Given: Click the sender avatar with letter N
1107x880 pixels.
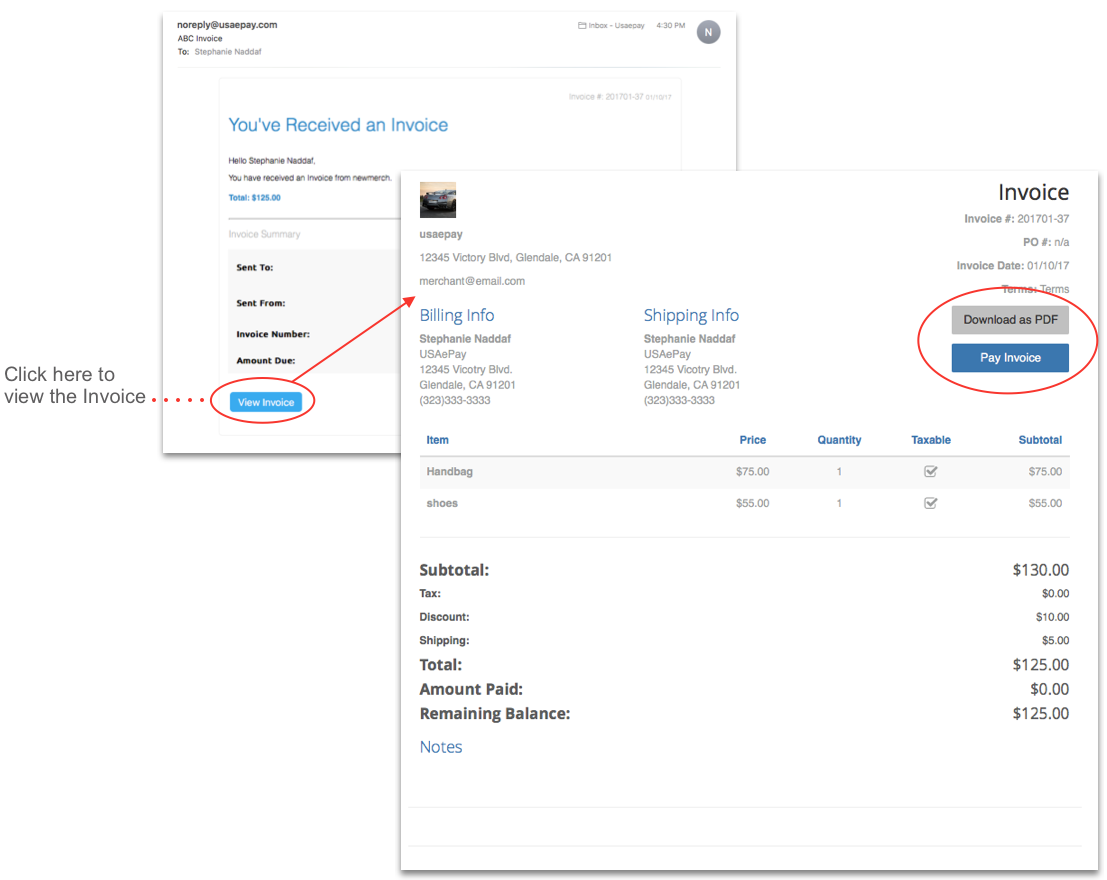Looking at the screenshot, I should point(708,32).
